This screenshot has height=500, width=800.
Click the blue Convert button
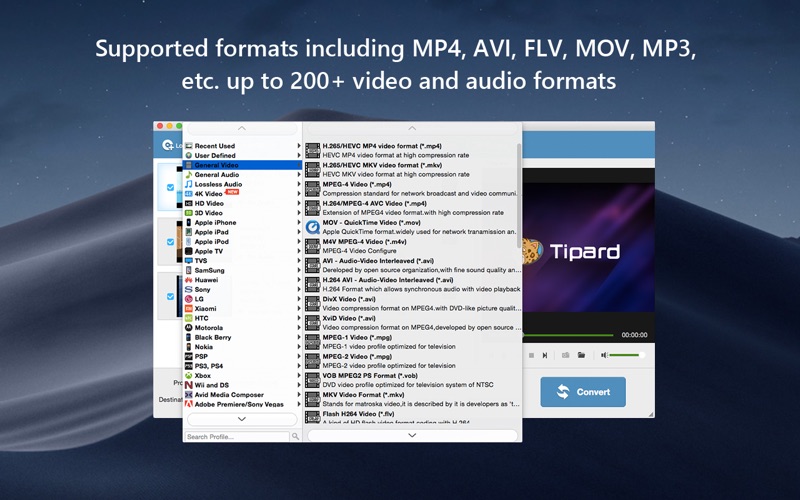(x=583, y=392)
